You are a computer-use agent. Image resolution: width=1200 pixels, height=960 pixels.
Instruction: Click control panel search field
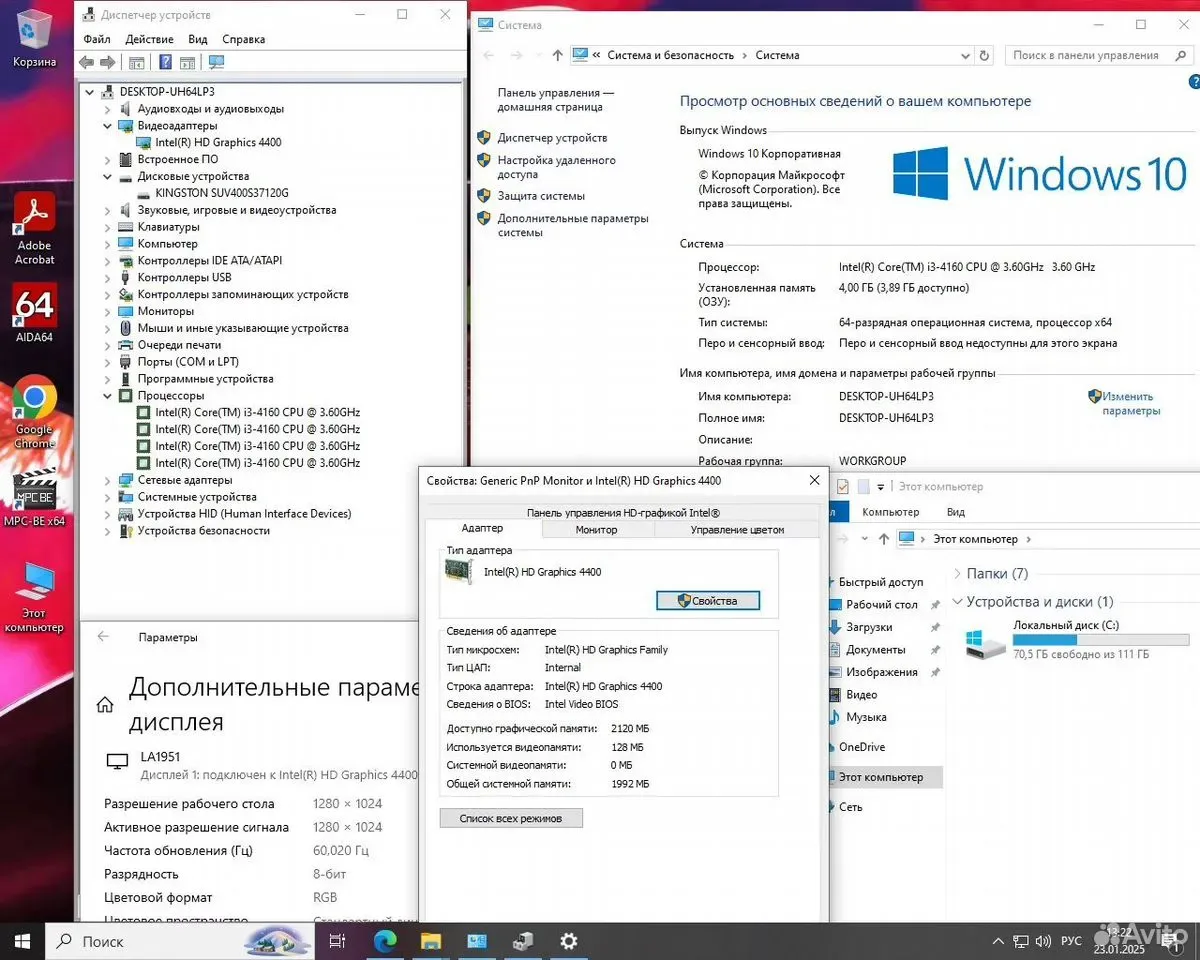tap(1098, 56)
